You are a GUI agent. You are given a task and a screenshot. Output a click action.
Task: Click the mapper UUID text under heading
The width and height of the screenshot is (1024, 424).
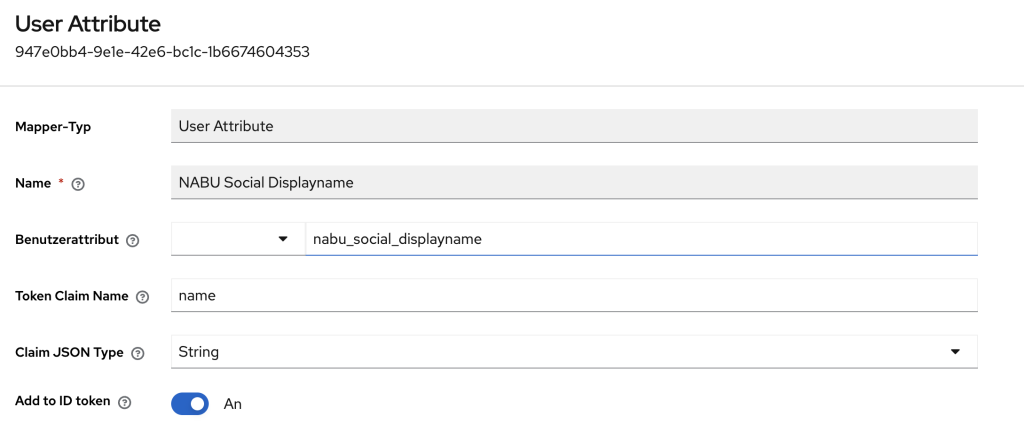(x=162, y=51)
